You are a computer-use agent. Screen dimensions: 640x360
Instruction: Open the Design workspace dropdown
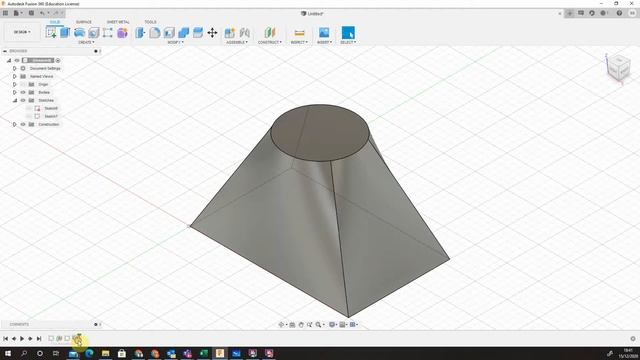[22, 32]
